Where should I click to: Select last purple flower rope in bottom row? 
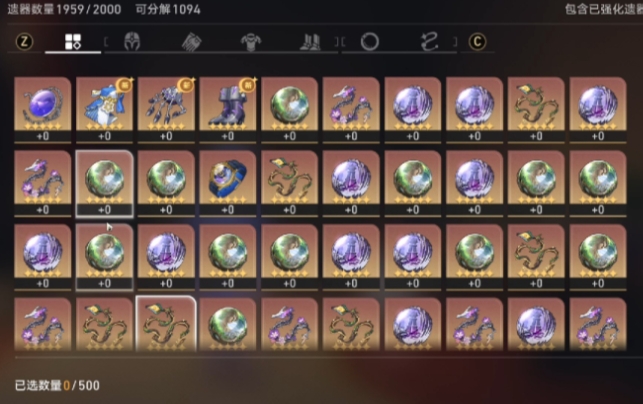tap(598, 324)
